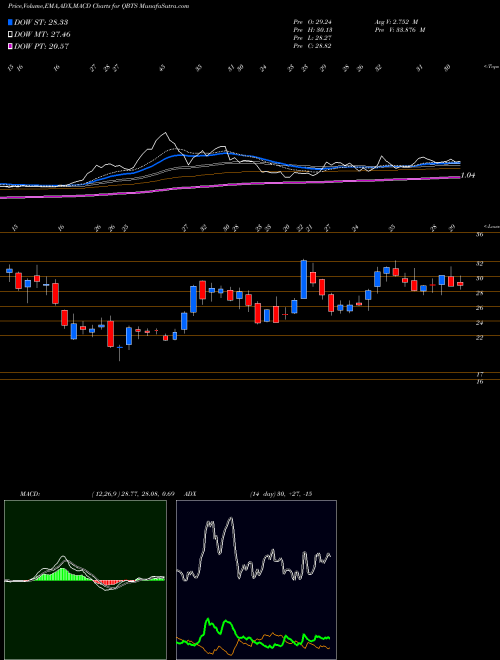Click the 30 price axis label
Screen dimensions: 500x660
pos(479,278)
